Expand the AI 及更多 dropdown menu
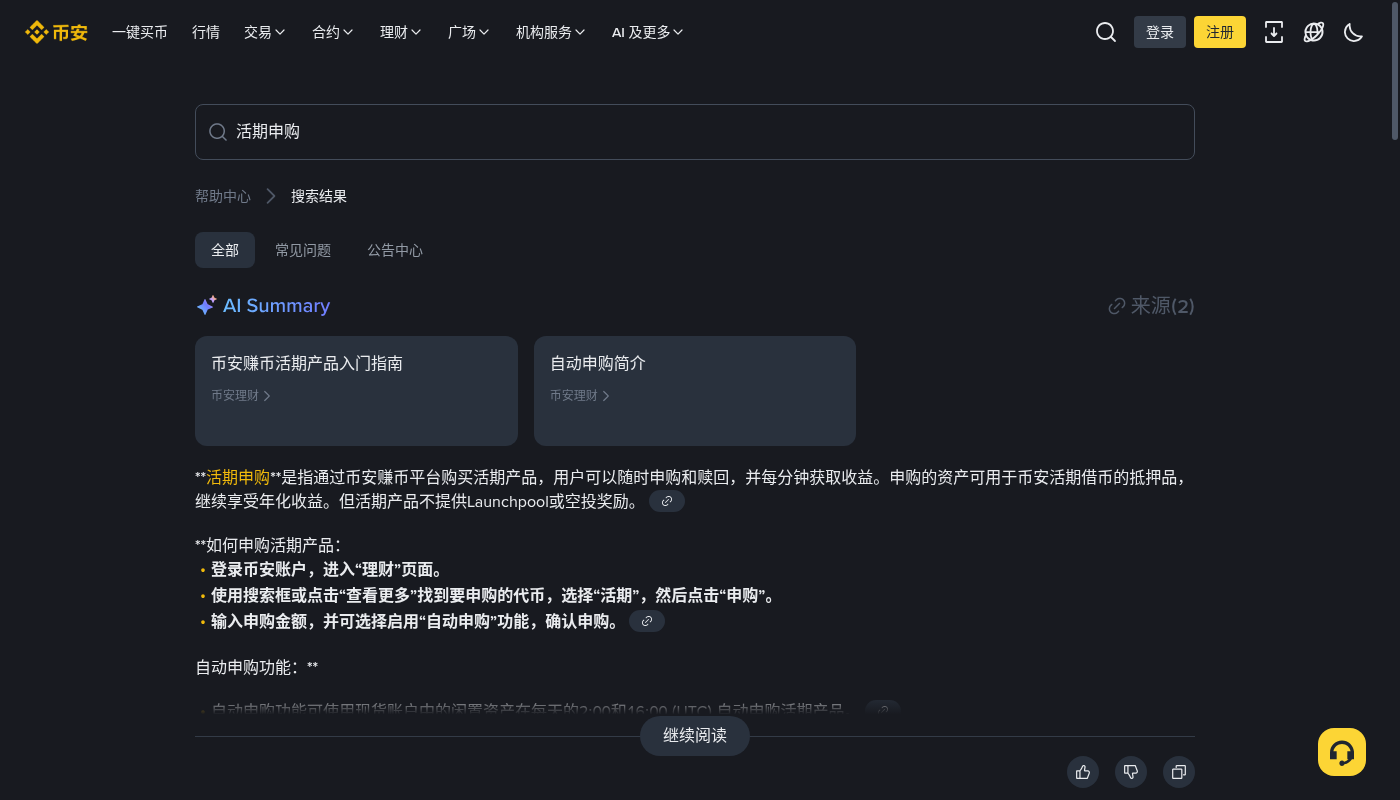The height and width of the screenshot is (800, 1400). pos(648,32)
